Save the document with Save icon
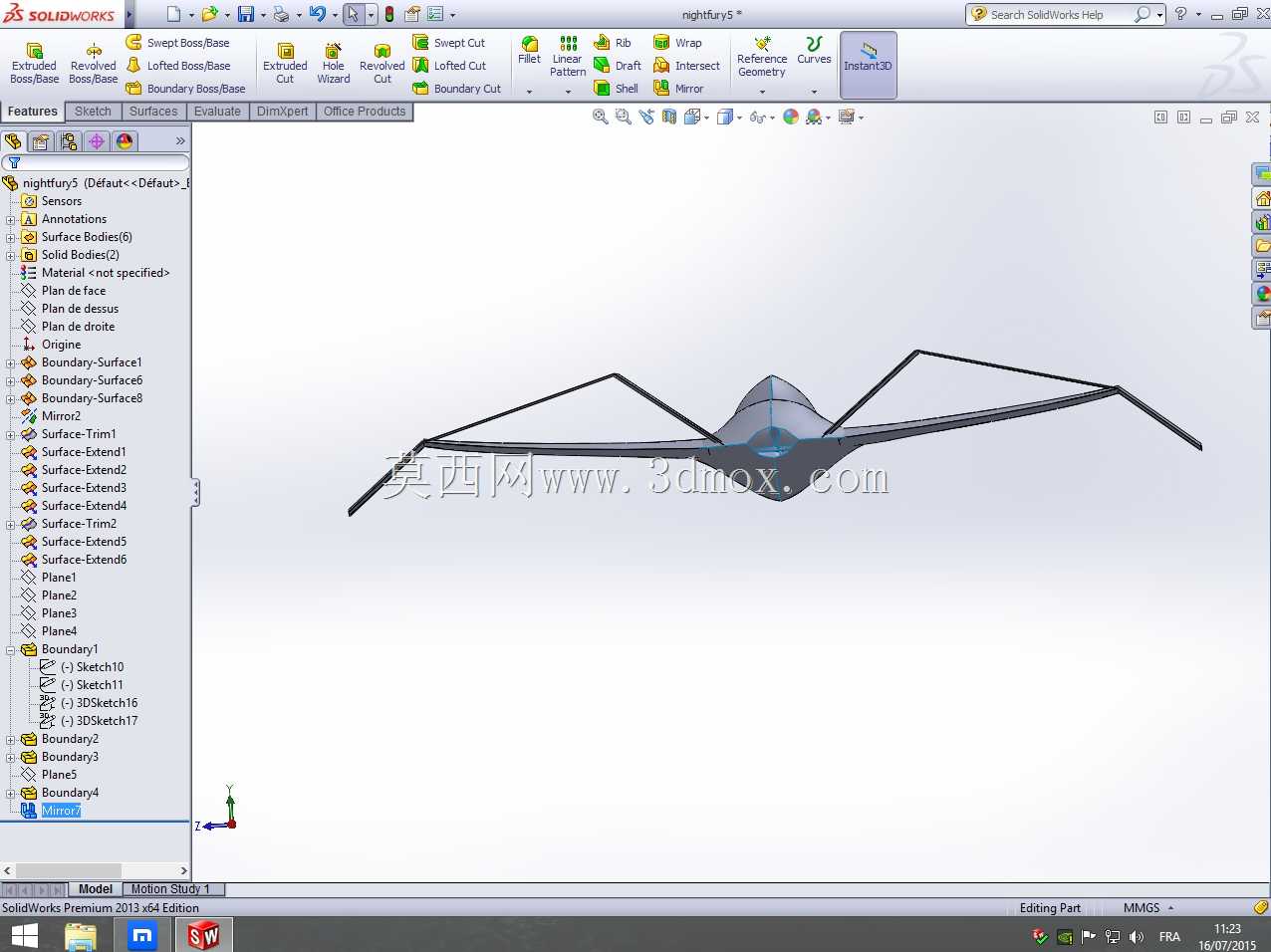Viewport: 1271px width, 952px height. point(245,14)
